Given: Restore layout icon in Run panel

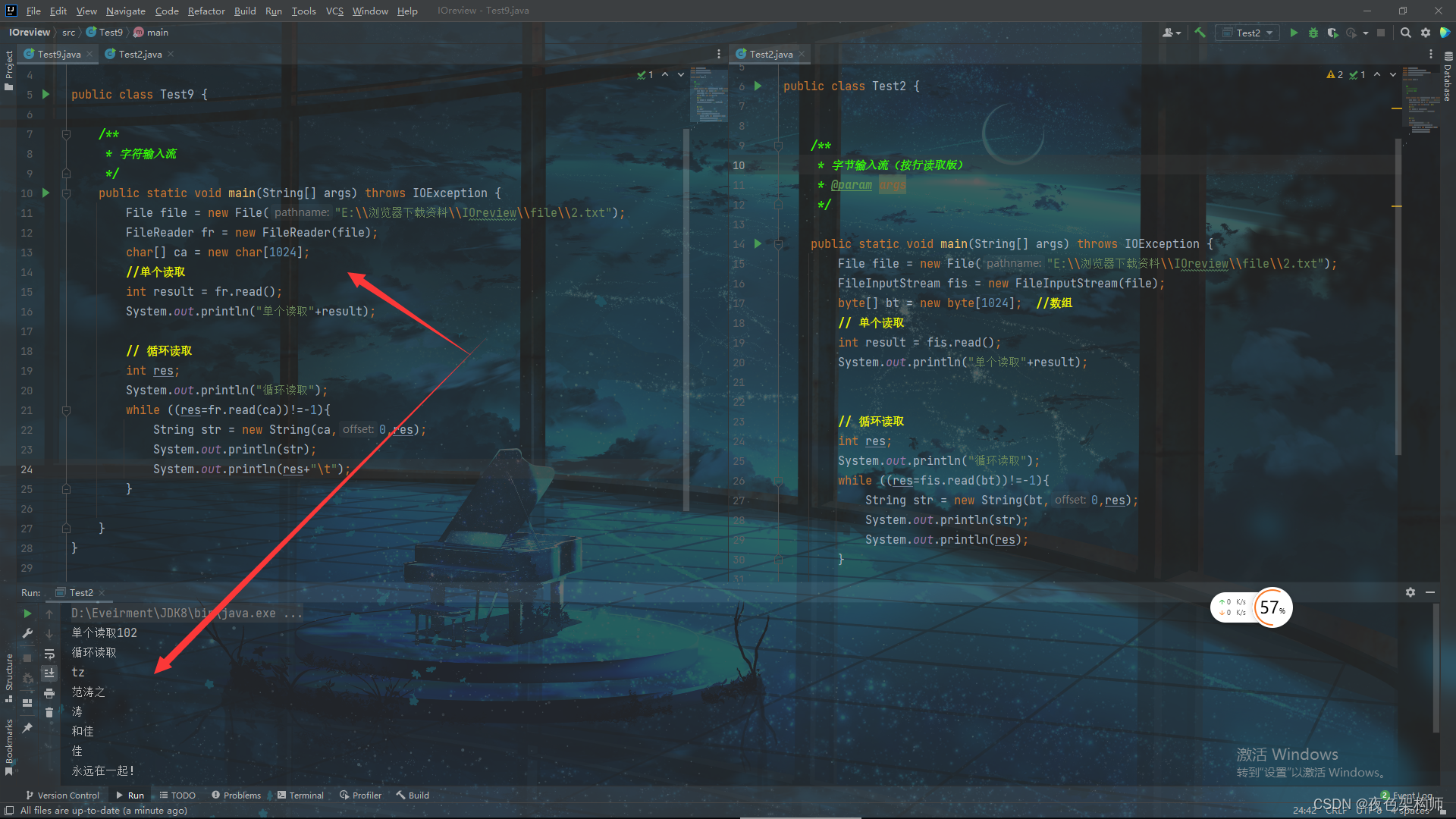Looking at the screenshot, I should 27,702.
